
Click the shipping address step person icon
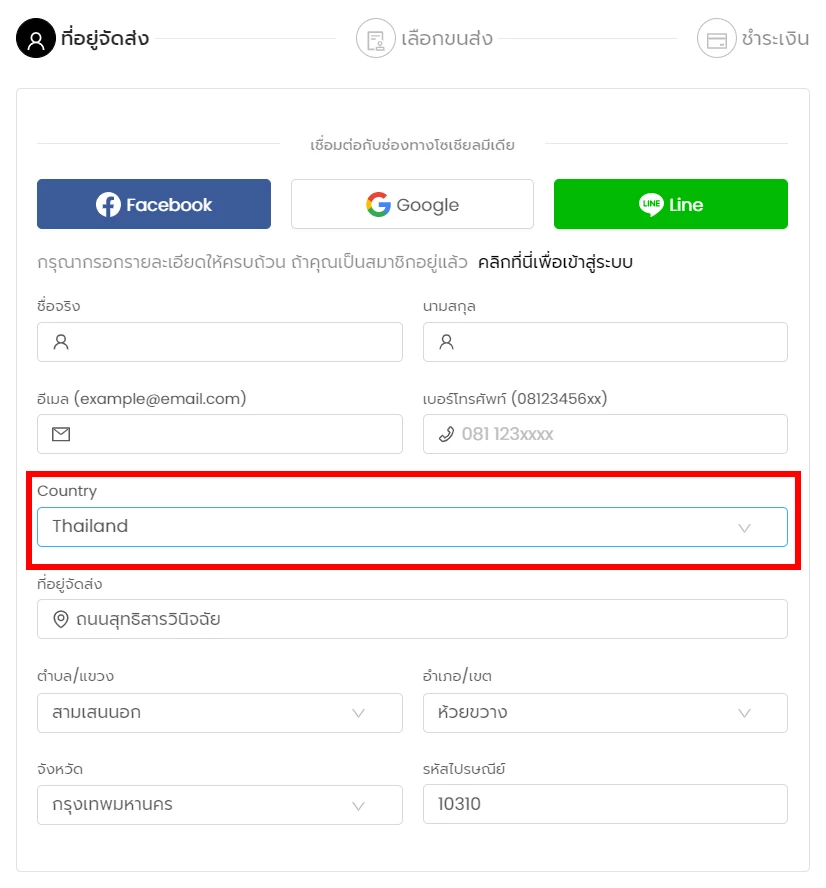pos(36,39)
